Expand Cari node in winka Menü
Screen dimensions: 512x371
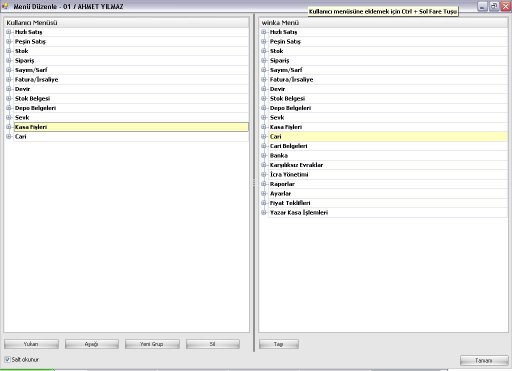(264, 136)
